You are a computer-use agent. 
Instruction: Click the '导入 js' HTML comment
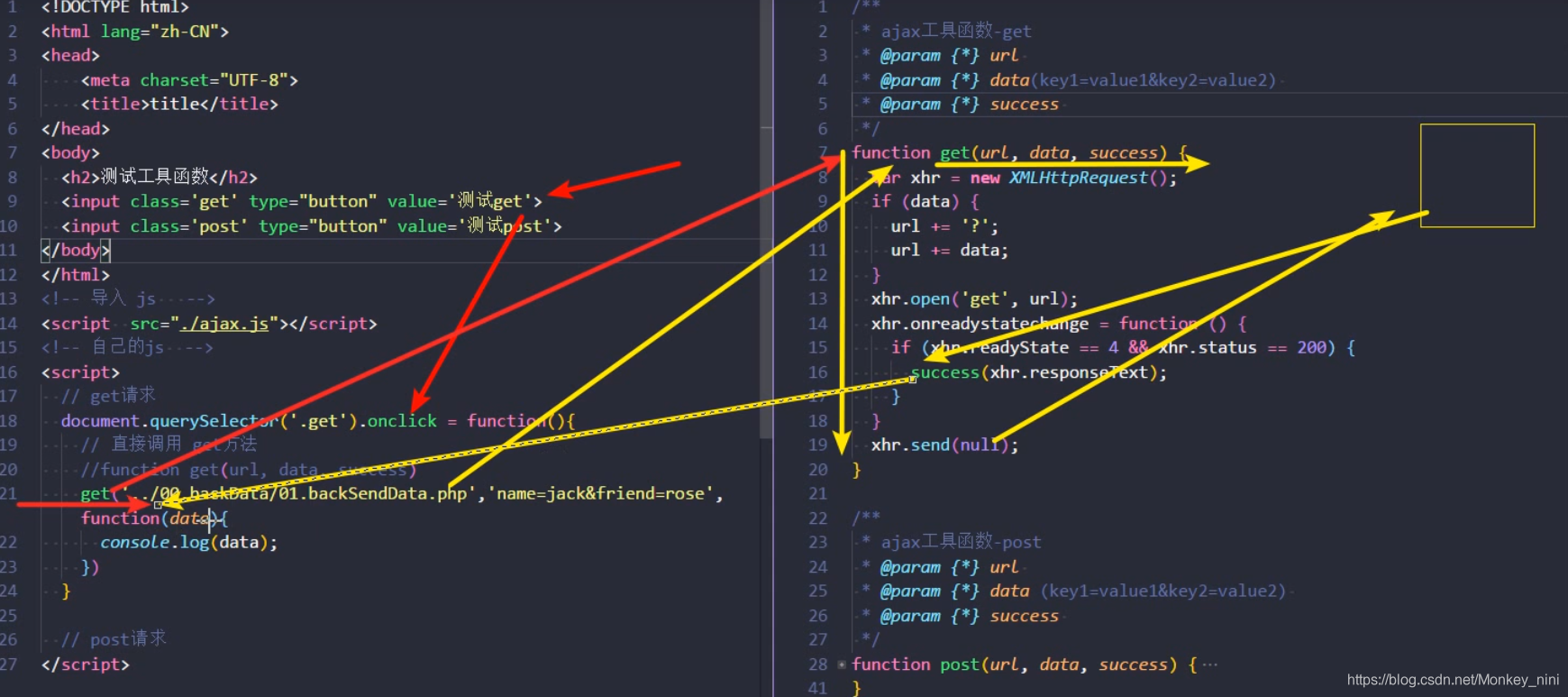point(128,298)
